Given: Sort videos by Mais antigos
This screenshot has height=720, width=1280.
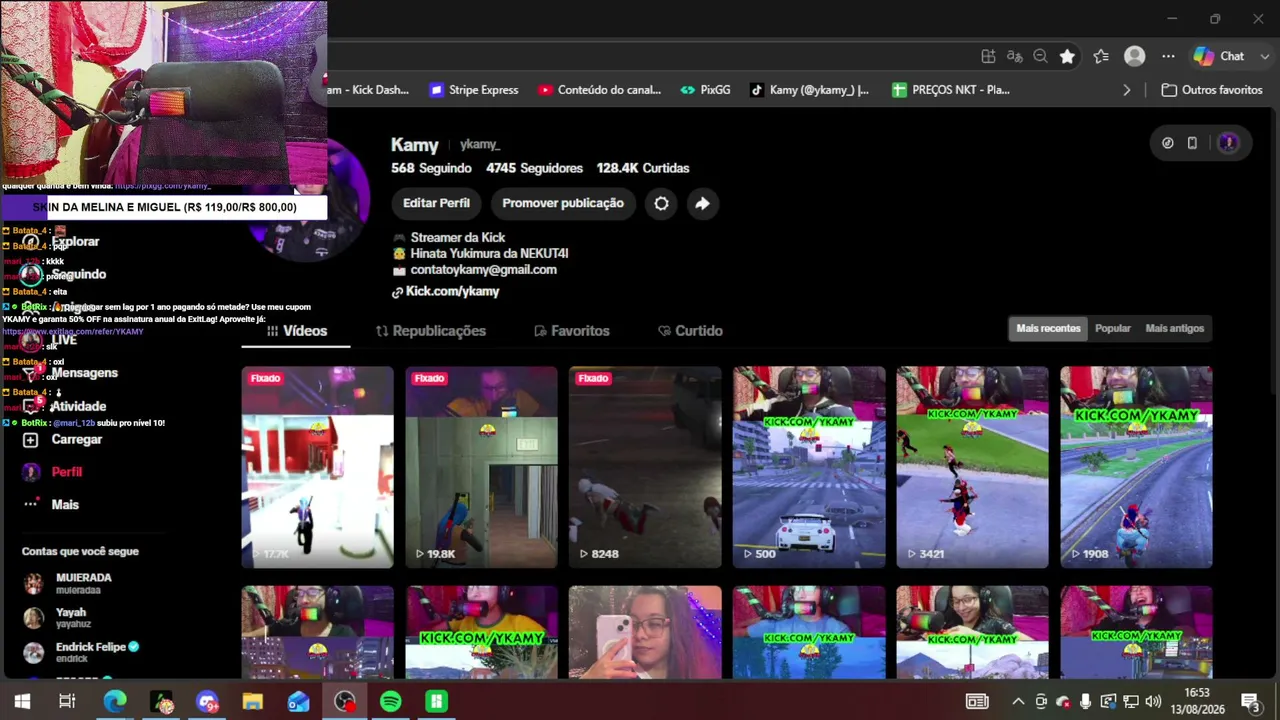Looking at the screenshot, I should point(1174,328).
